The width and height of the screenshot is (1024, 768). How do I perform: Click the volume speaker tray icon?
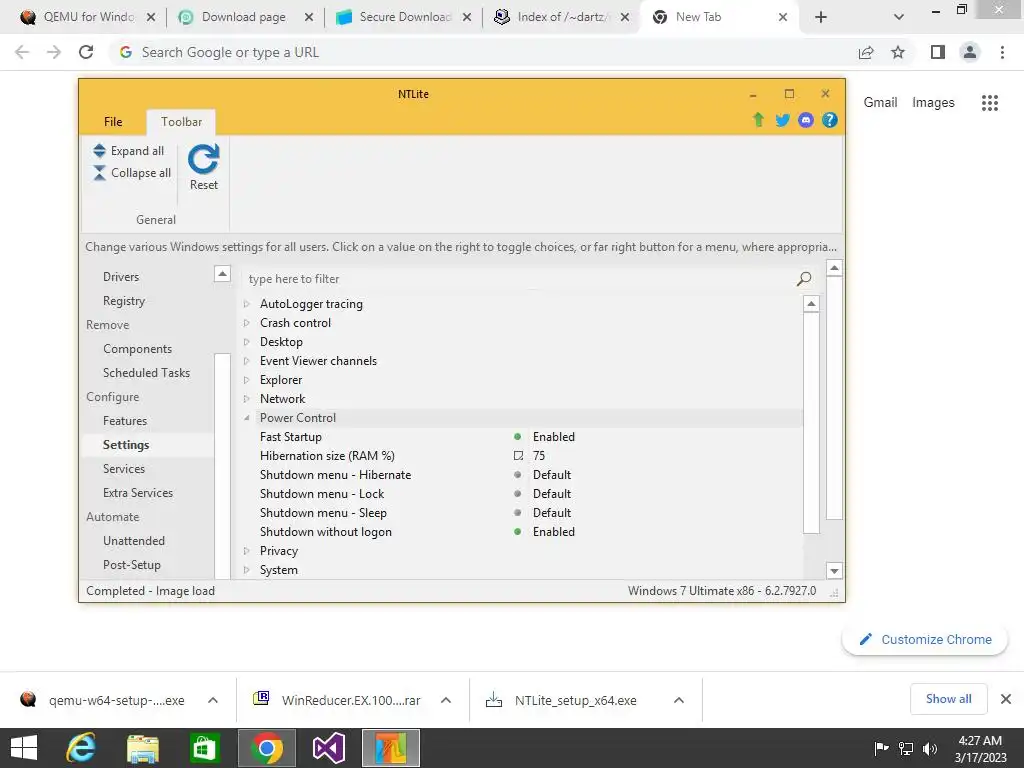(x=929, y=749)
